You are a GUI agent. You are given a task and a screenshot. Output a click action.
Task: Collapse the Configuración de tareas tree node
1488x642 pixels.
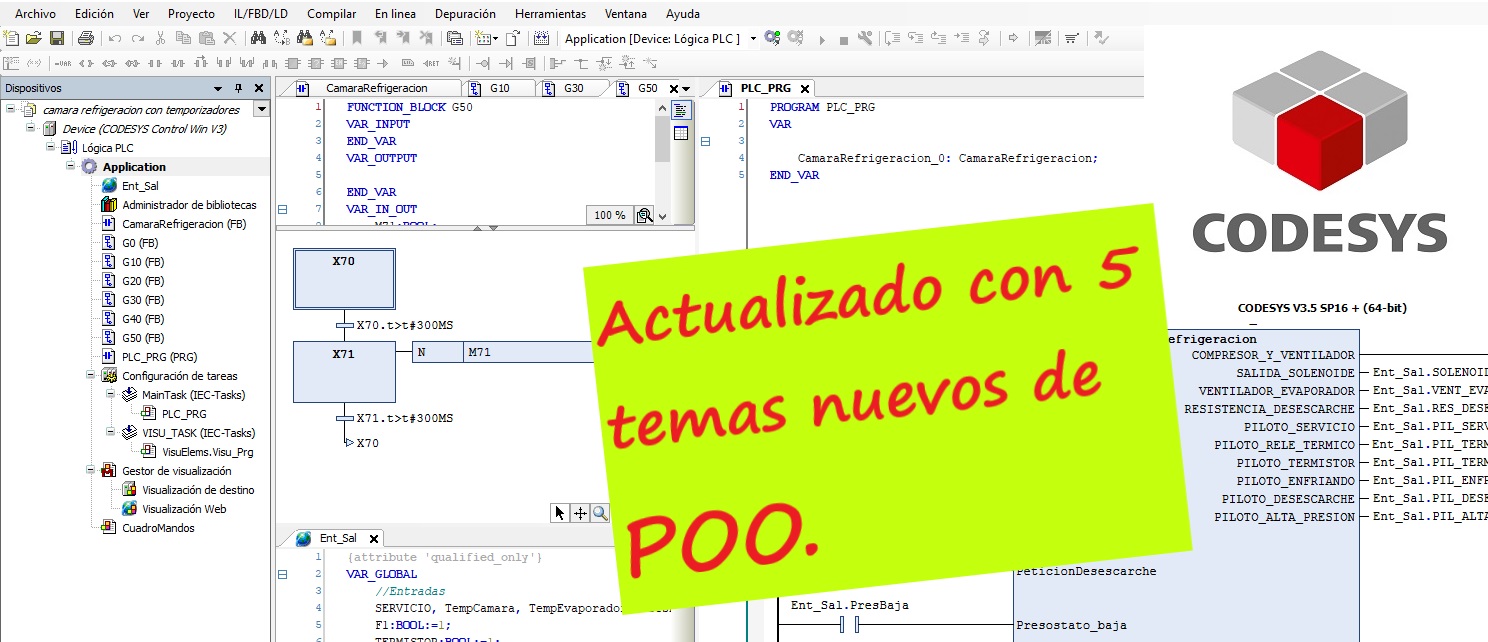coord(92,376)
